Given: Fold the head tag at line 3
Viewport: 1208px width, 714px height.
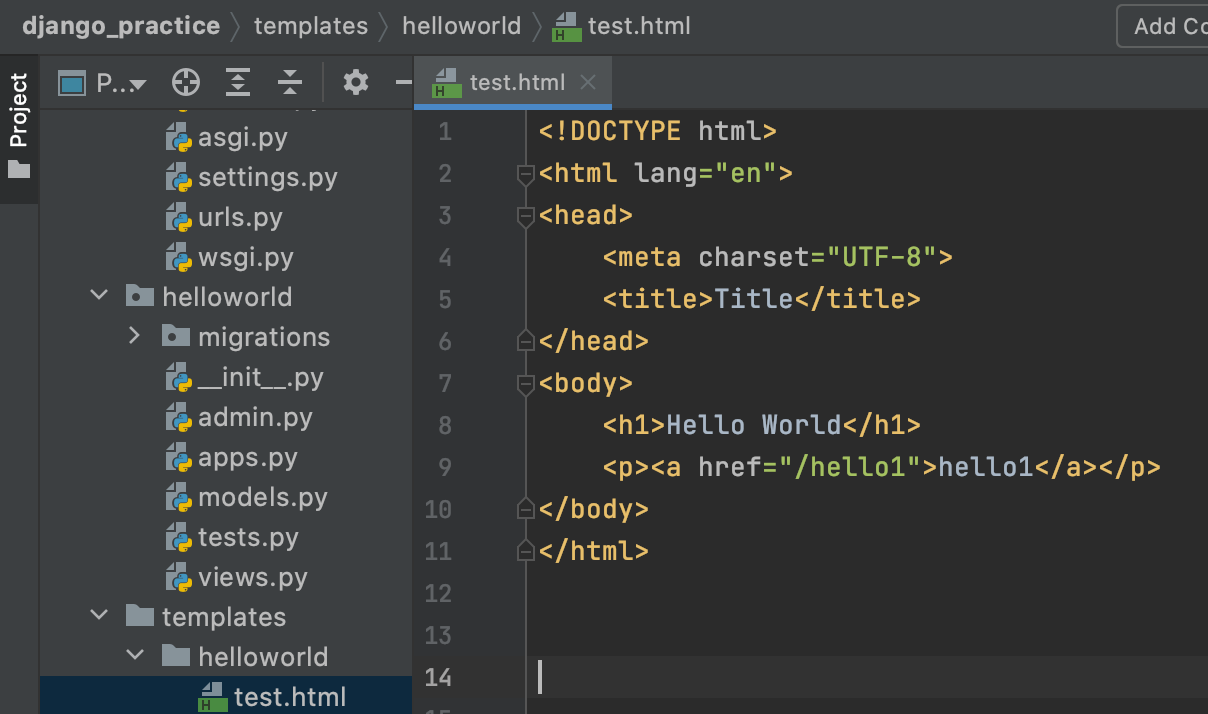Looking at the screenshot, I should pos(525,217).
